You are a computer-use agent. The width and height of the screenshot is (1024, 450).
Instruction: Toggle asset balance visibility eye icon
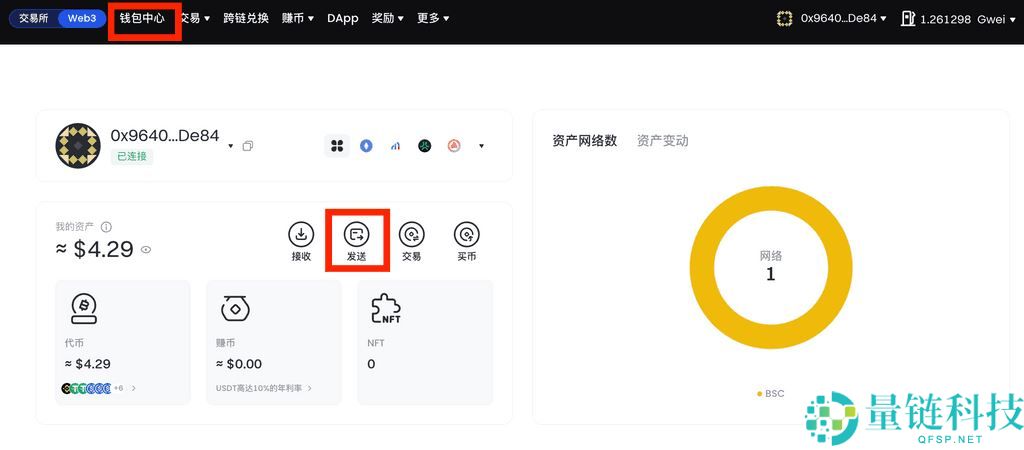(146, 249)
